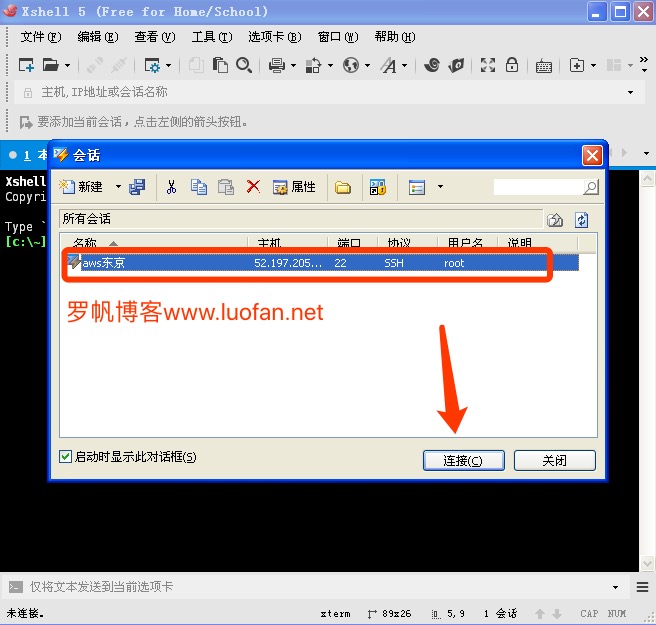Open the 文件(F) menu
656x625 pixels.
pos(41,37)
